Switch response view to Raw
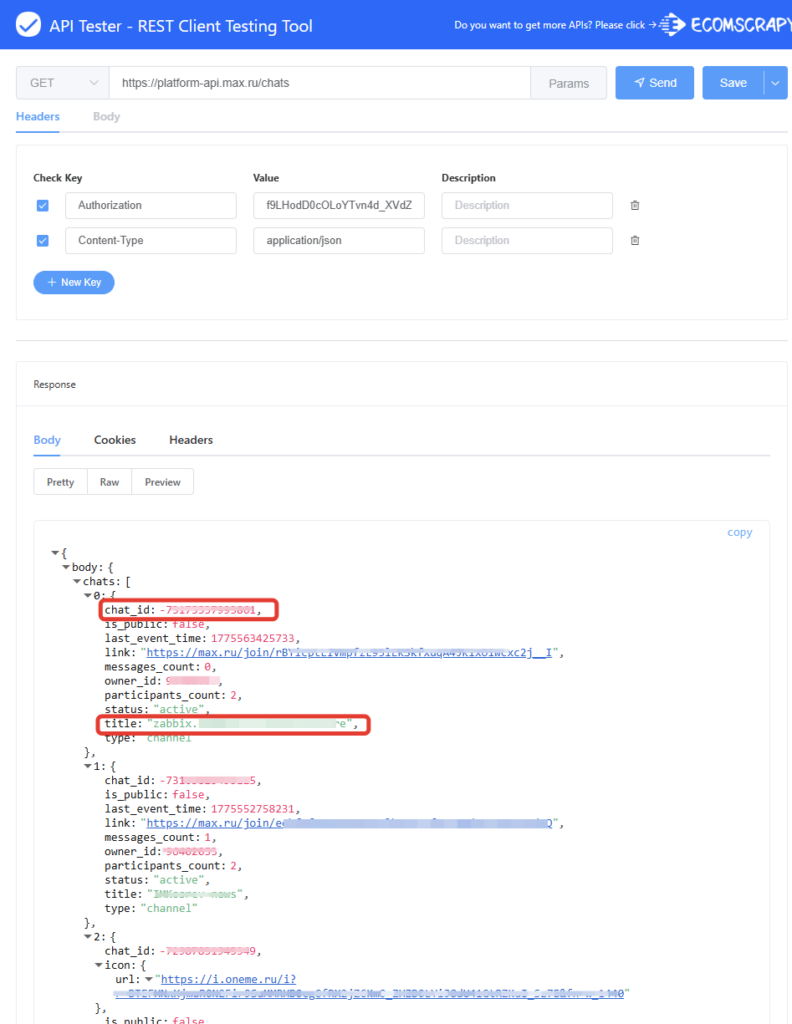This screenshot has height=1024, width=792. click(109, 482)
